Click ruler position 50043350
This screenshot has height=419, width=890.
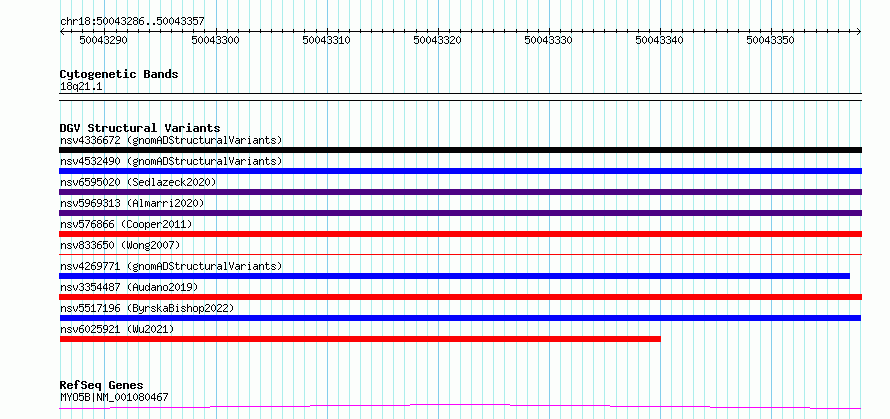click(x=770, y=40)
